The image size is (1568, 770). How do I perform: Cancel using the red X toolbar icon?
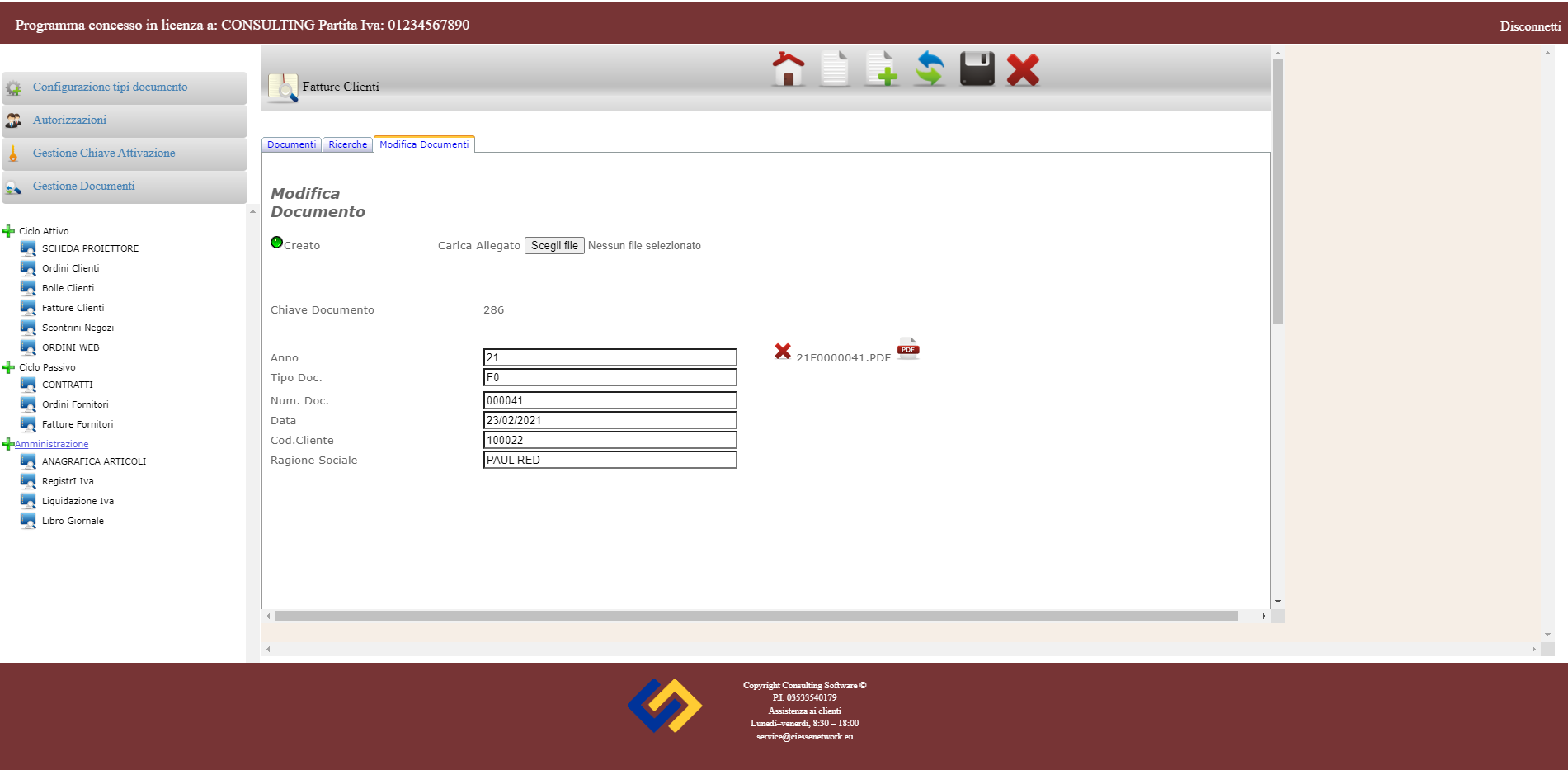(x=1023, y=70)
